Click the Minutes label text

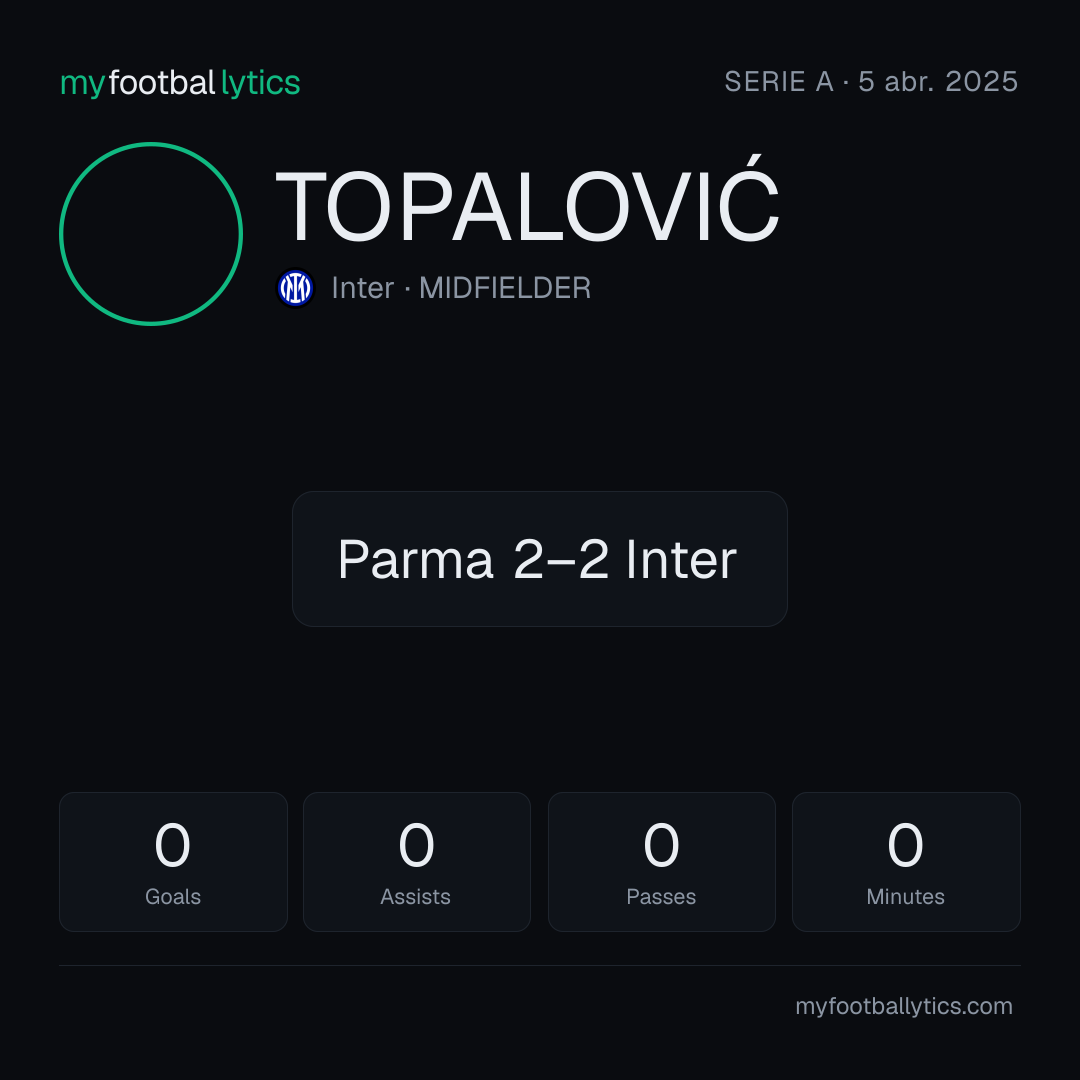click(906, 897)
